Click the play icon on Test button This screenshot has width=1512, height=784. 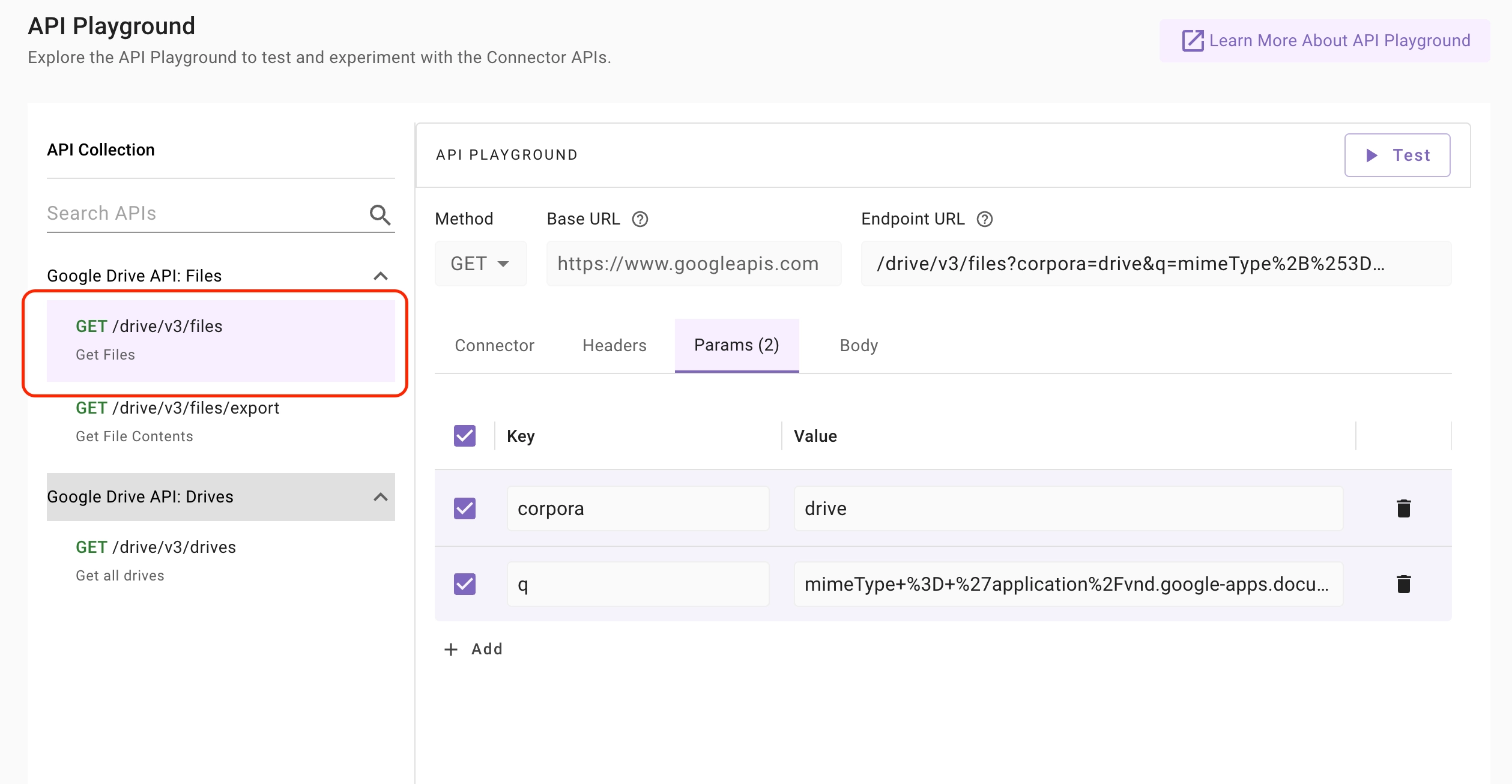point(1372,155)
